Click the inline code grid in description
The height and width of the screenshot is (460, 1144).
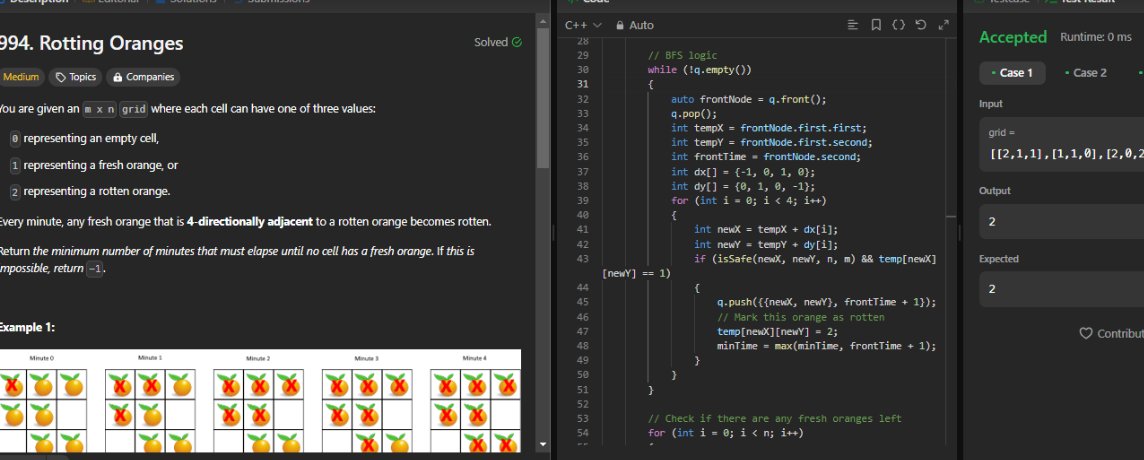[134, 110]
